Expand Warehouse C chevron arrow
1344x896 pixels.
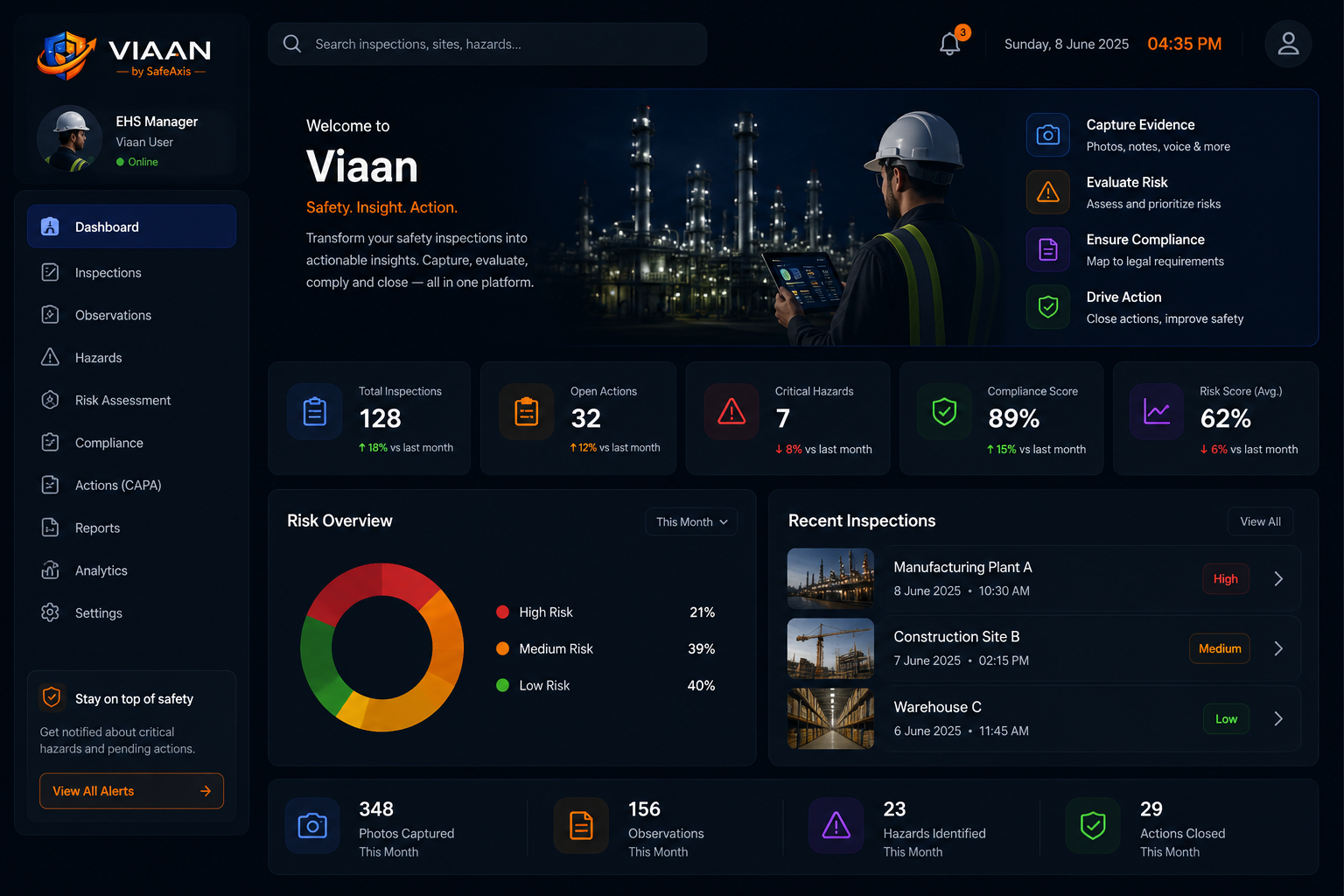(1278, 718)
